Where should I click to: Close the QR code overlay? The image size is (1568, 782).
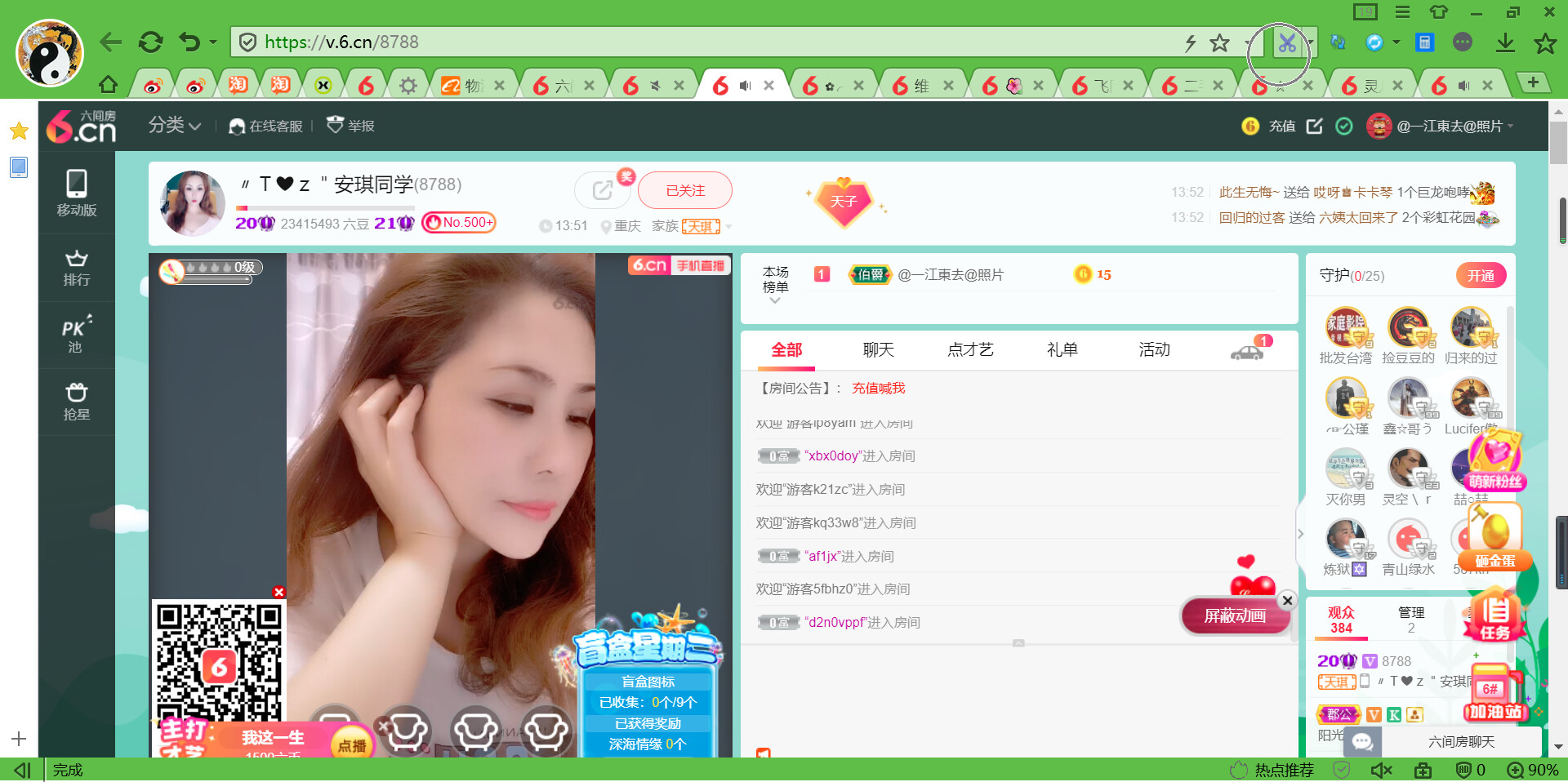[x=278, y=592]
